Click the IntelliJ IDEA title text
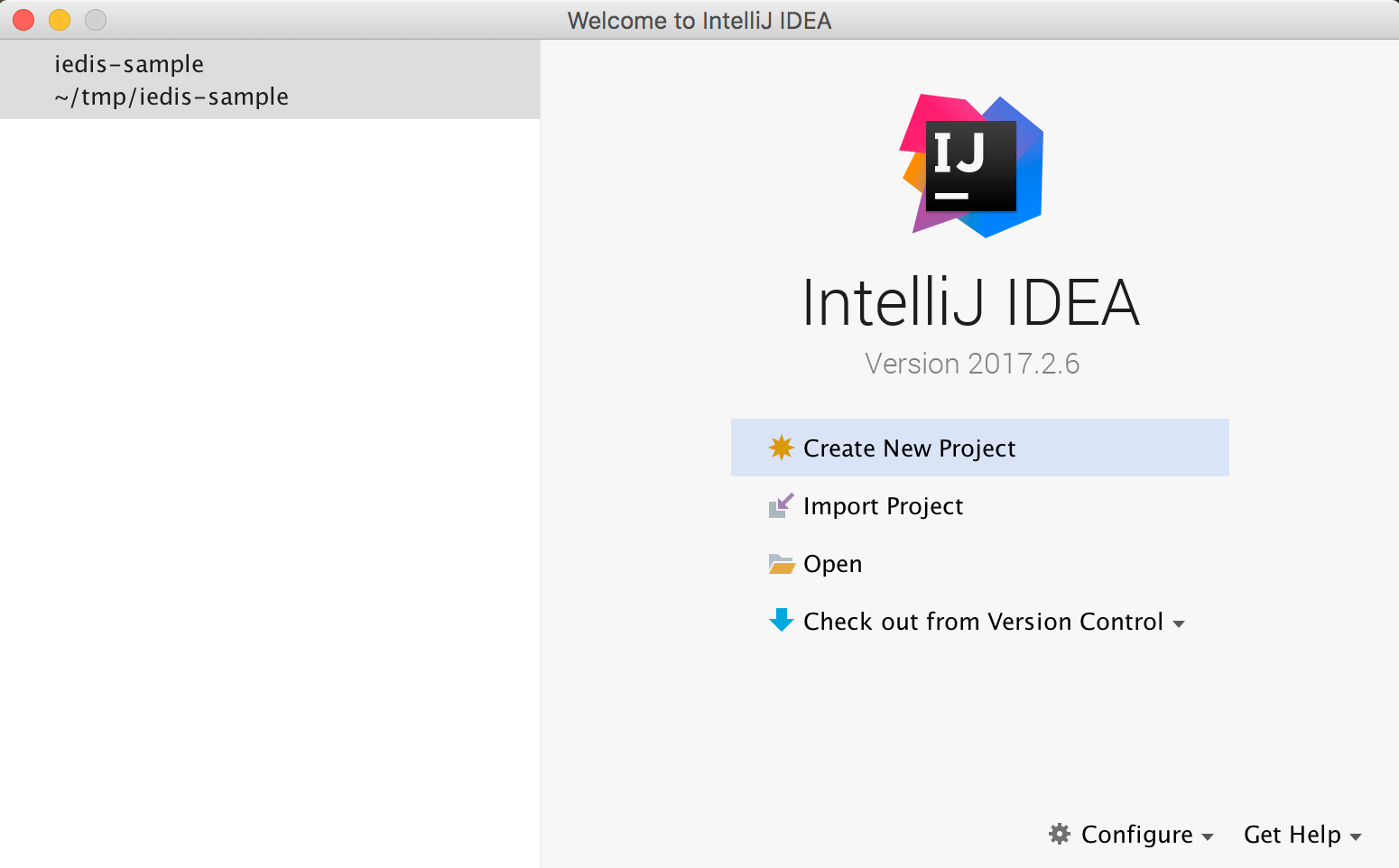1399x868 pixels. [x=971, y=301]
